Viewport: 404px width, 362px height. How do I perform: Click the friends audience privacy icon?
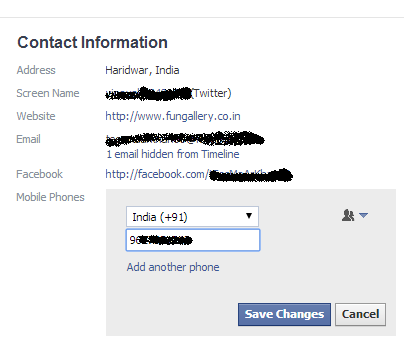click(x=348, y=215)
